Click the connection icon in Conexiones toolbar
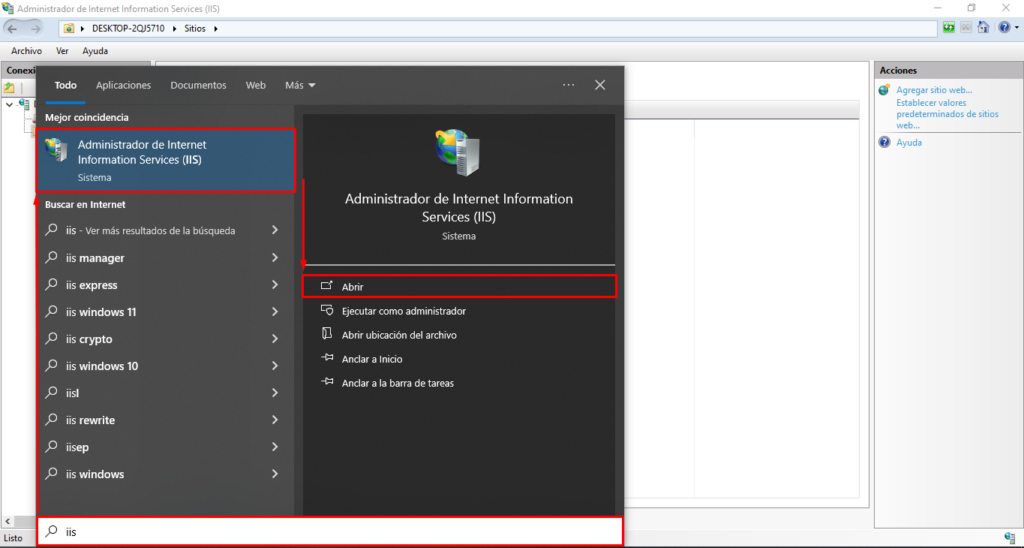 pos(9,88)
